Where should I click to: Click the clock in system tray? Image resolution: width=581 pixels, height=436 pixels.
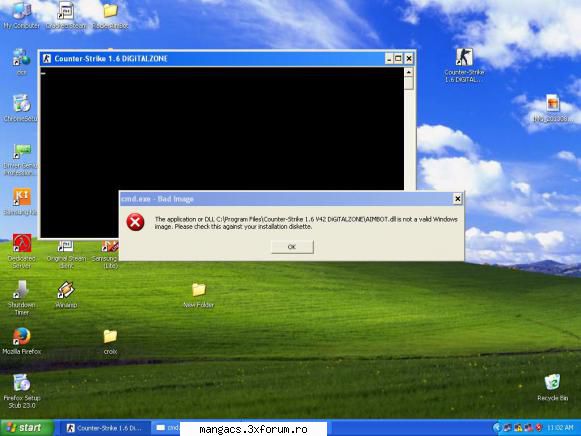[x=560, y=428]
